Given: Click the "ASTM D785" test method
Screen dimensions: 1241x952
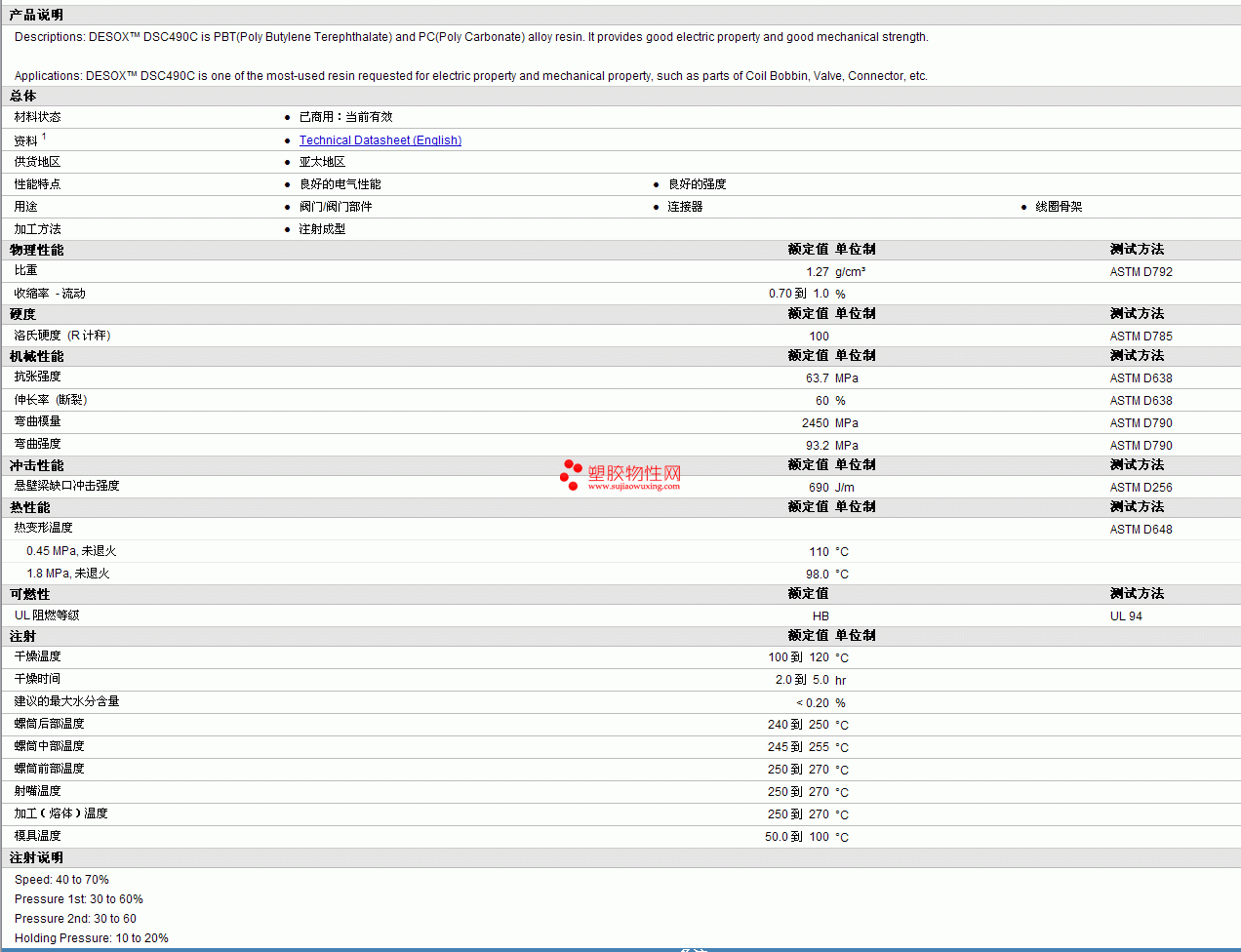Looking at the screenshot, I should 1141,337.
